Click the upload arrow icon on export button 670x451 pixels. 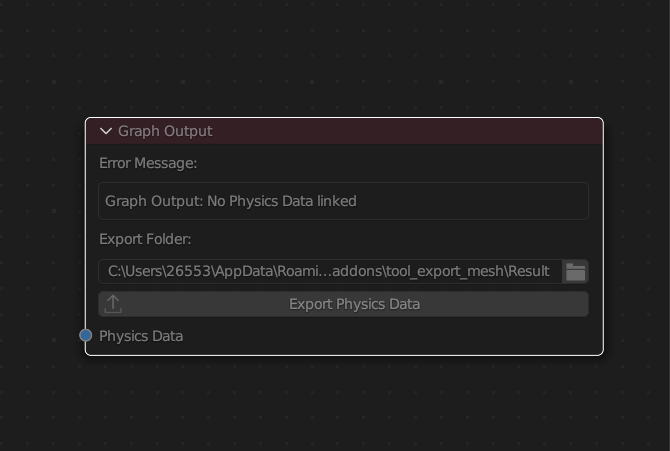coord(113,304)
